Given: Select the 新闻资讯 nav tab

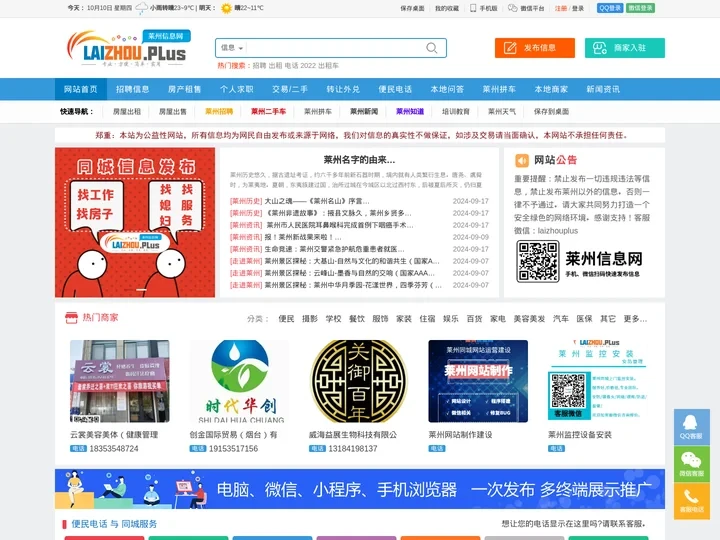Looking at the screenshot, I should tap(603, 89).
